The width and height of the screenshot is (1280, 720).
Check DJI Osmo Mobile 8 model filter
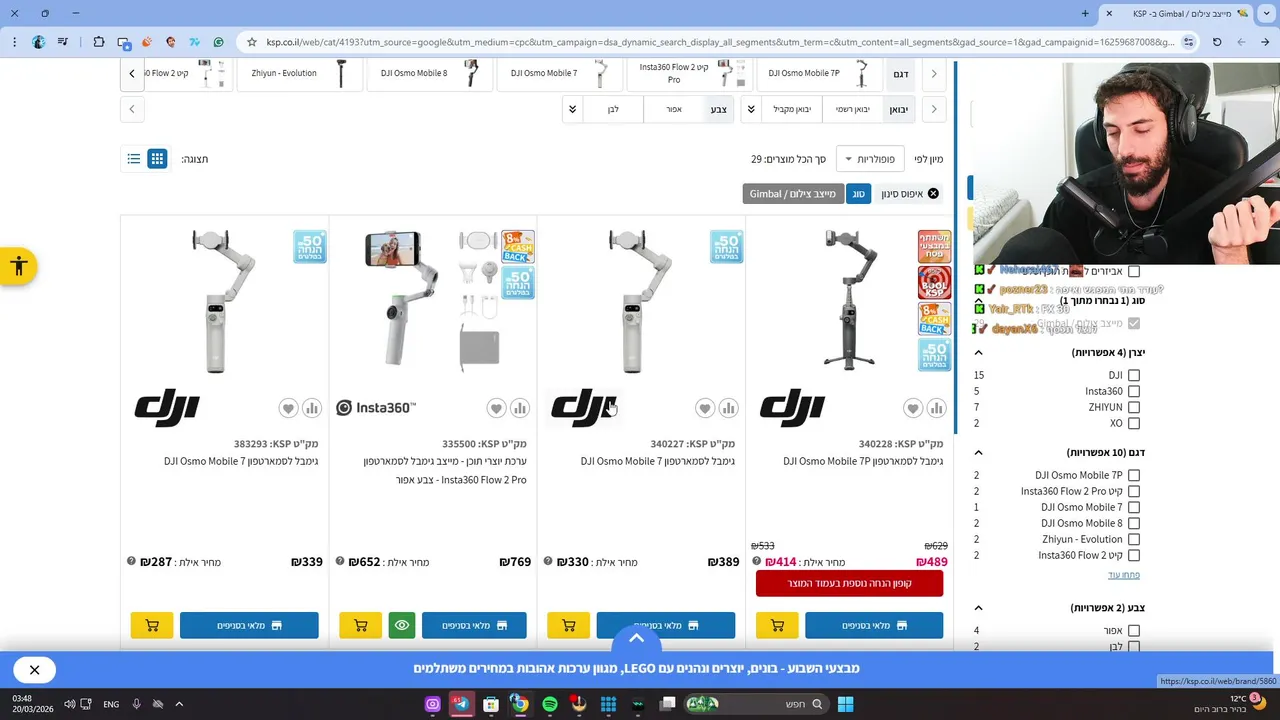pos(1133,523)
